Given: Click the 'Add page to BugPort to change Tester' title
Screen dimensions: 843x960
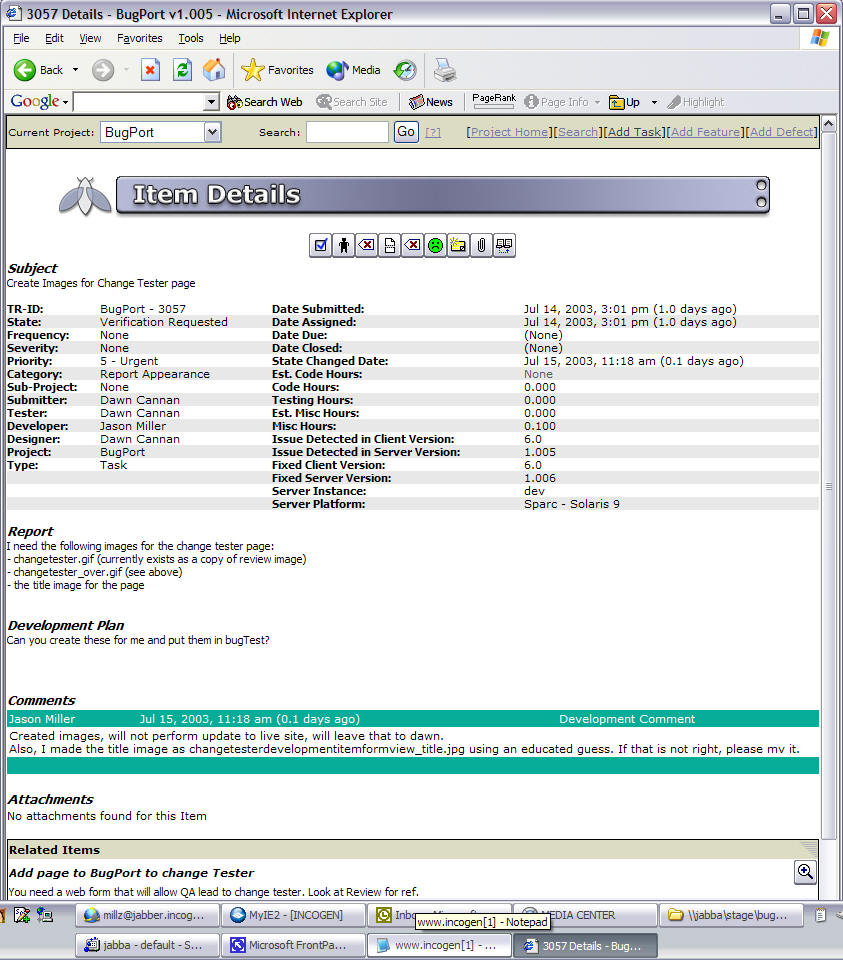Looking at the screenshot, I should click(x=131, y=873).
